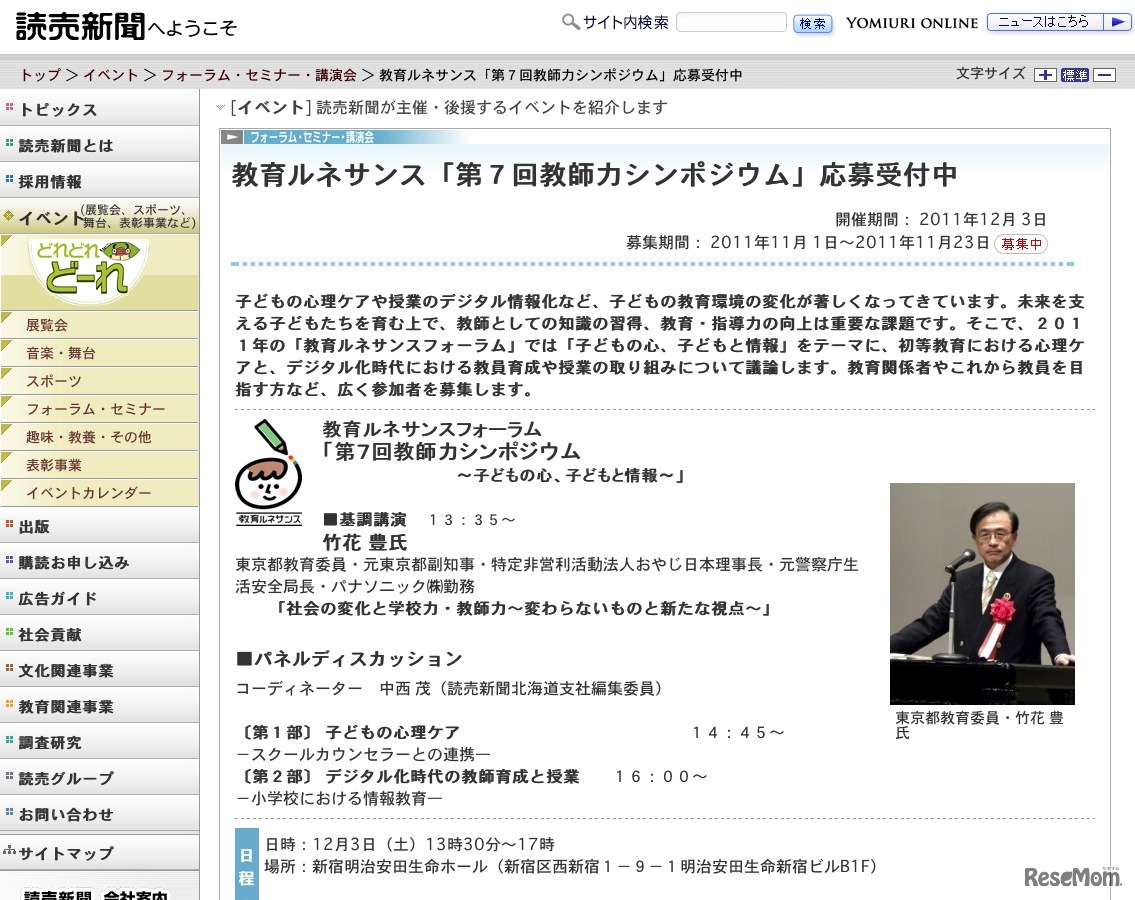This screenshot has height=900, width=1135.
Task: Click the search magnifier icon
Action: (570, 22)
